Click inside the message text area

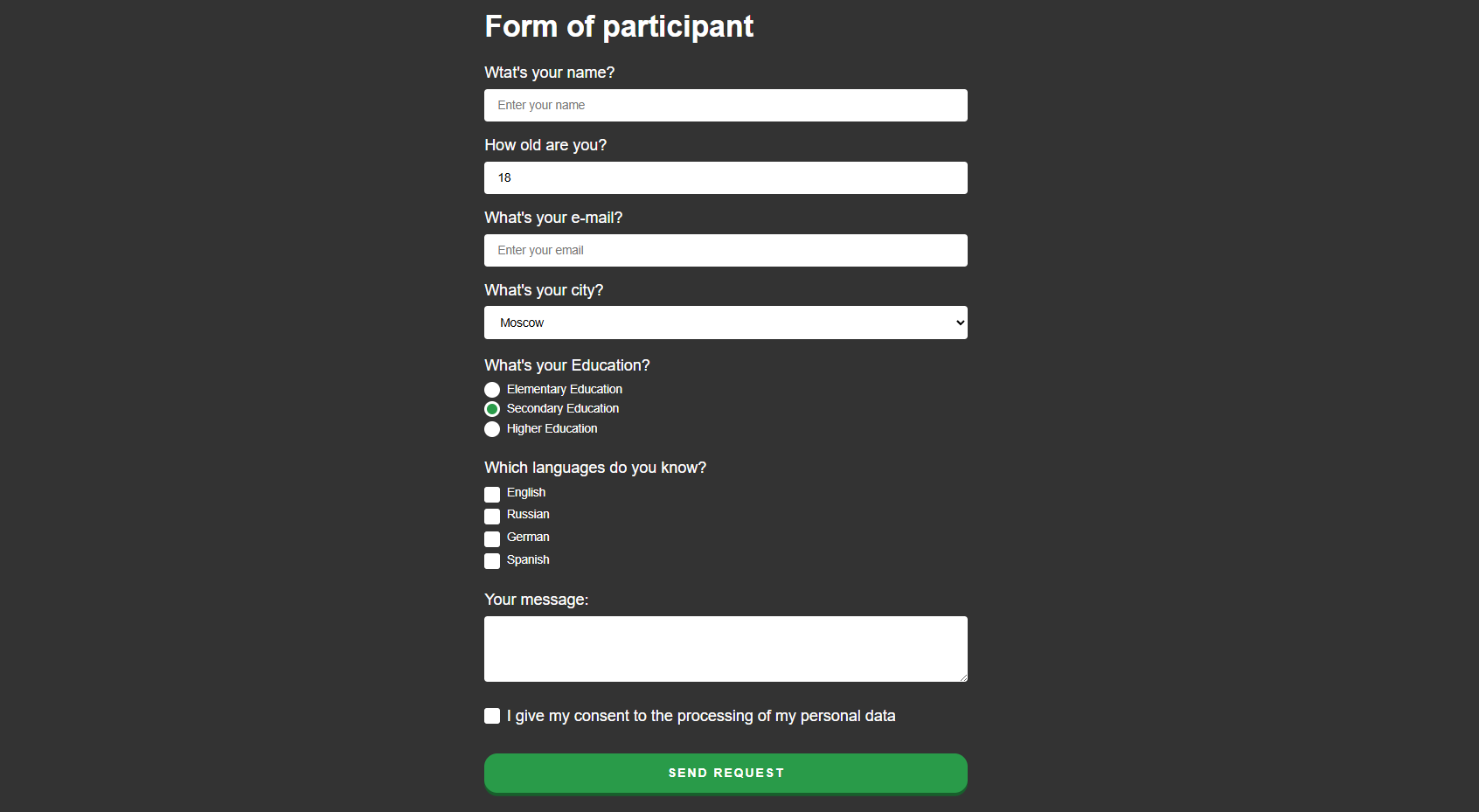726,649
